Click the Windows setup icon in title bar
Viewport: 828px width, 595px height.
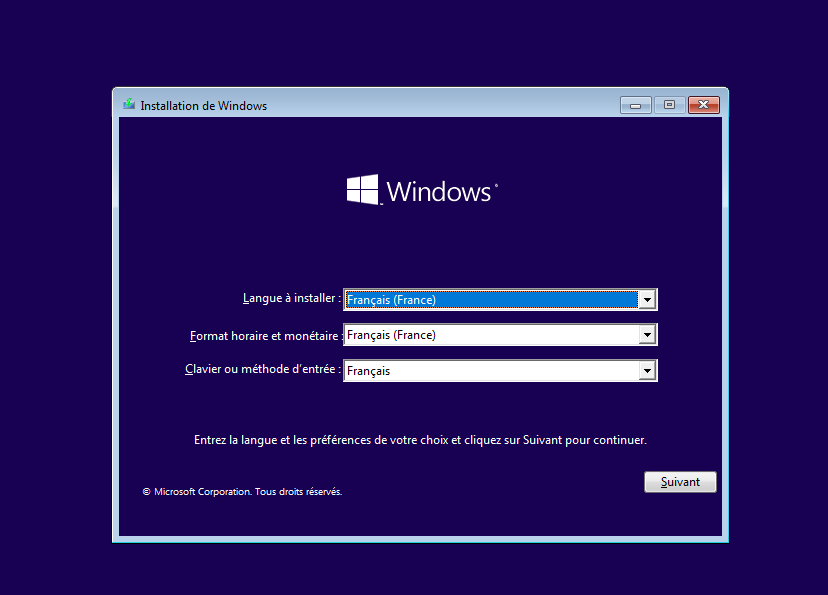(x=129, y=105)
